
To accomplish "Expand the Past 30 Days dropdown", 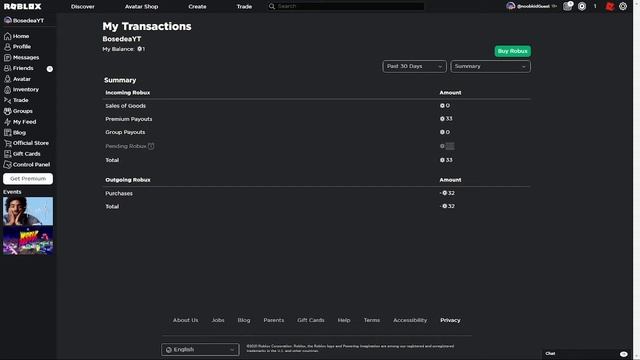I will pyautogui.click(x=414, y=67).
